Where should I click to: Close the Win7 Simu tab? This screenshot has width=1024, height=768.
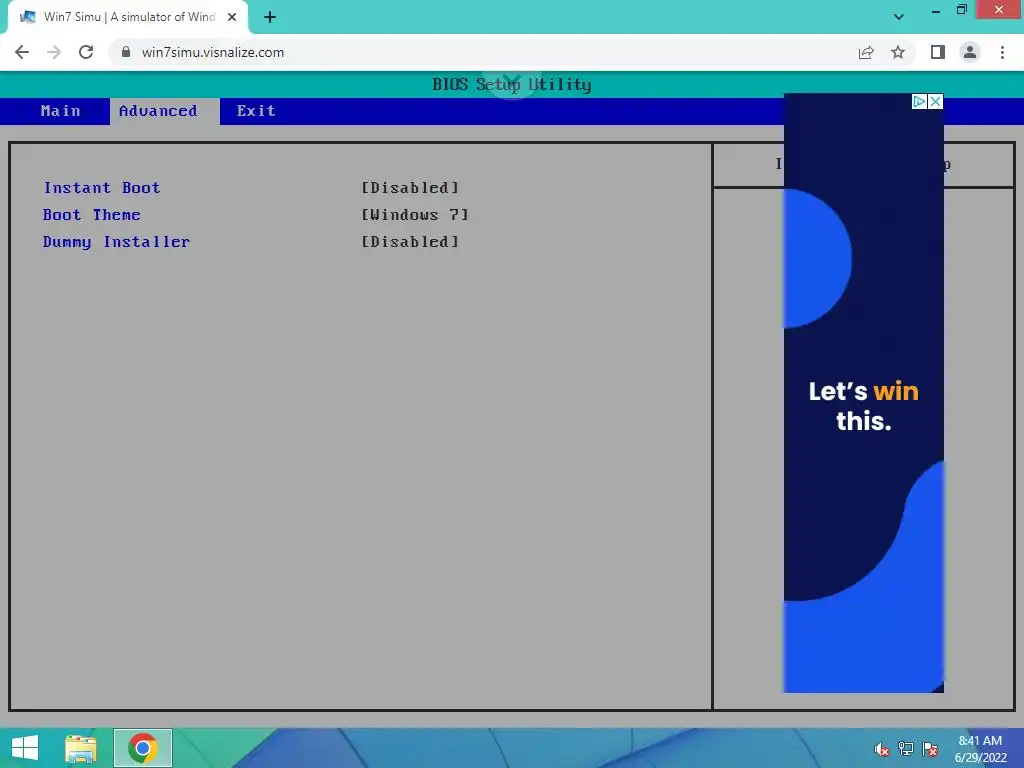tap(232, 17)
